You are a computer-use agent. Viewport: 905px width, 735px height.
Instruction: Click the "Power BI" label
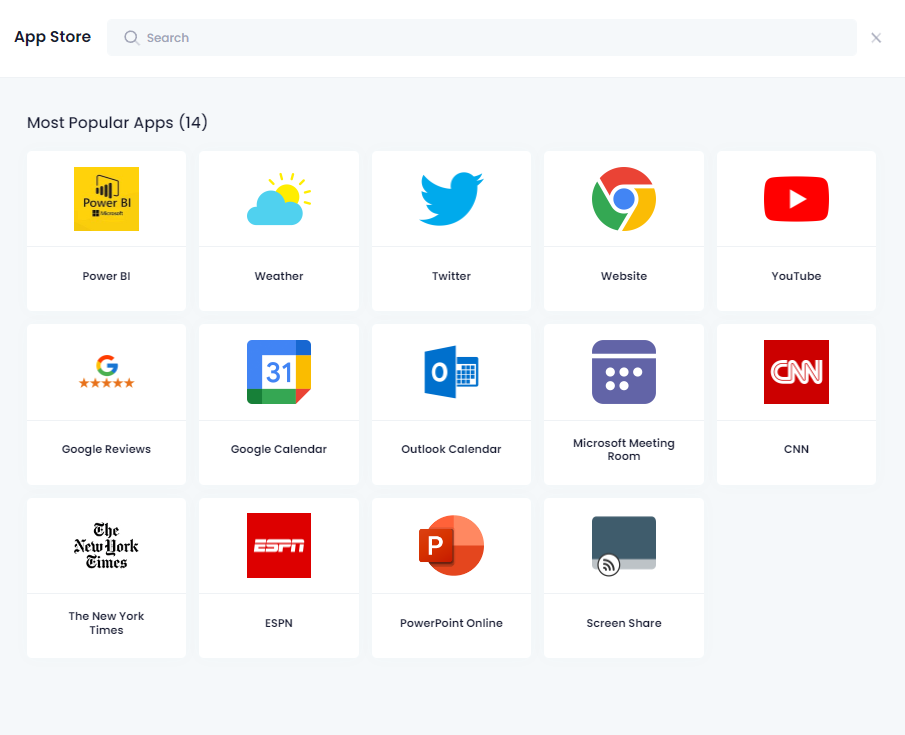(106, 276)
